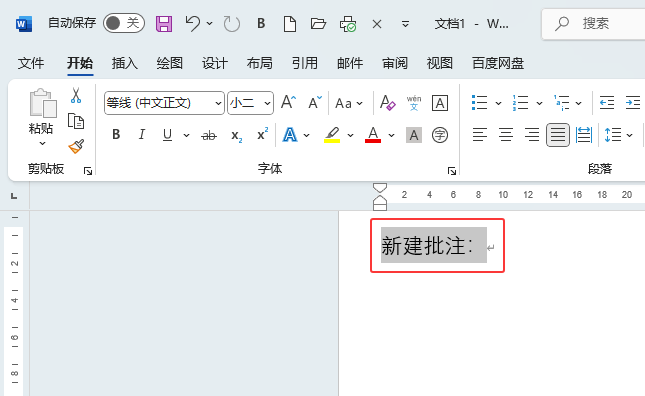Copy selection icon
This screenshot has height=396, width=645.
pyautogui.click(x=76, y=121)
